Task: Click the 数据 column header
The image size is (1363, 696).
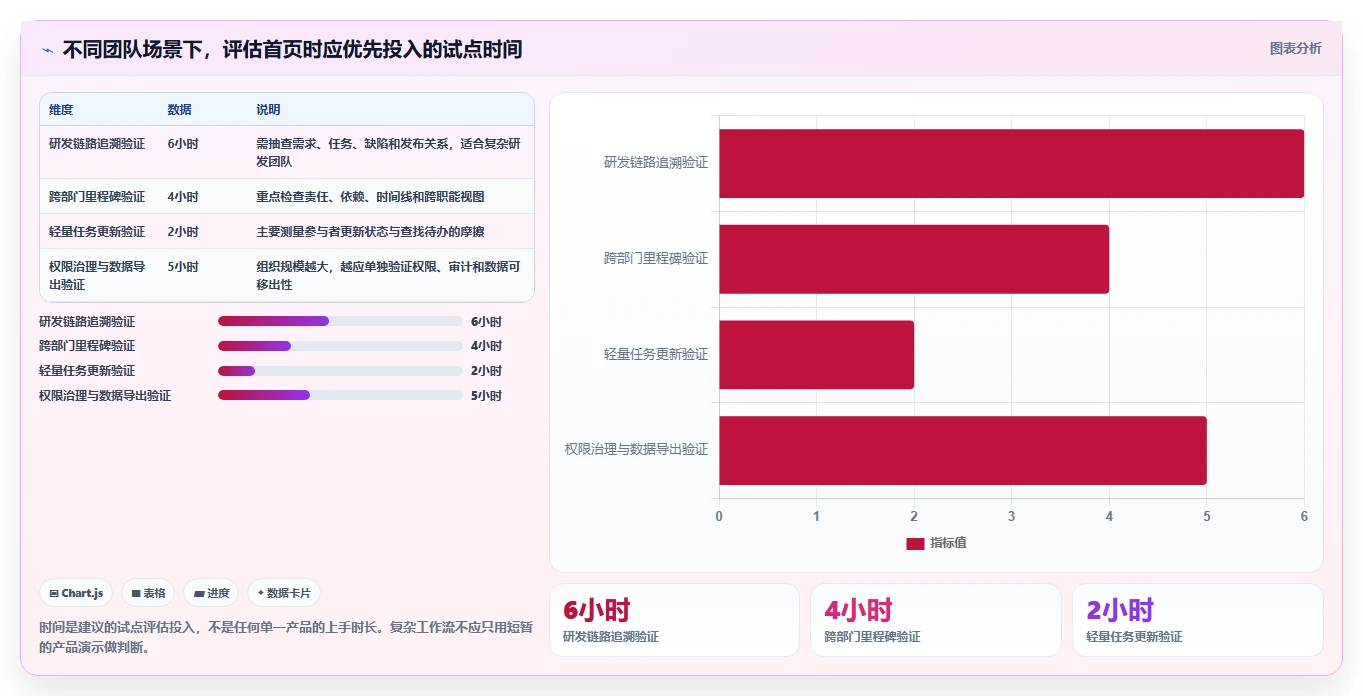Action: (180, 110)
